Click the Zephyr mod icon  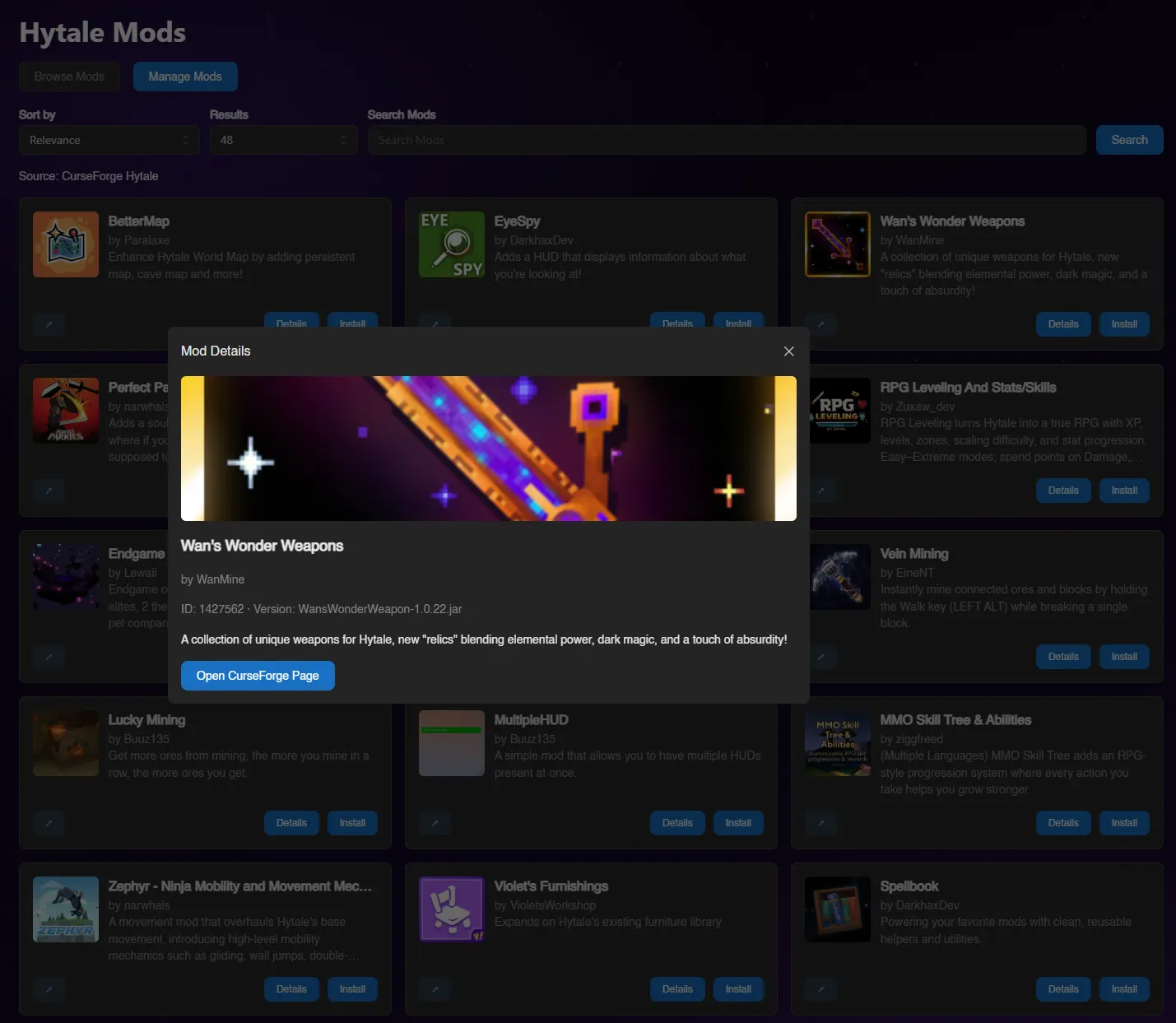pos(66,909)
